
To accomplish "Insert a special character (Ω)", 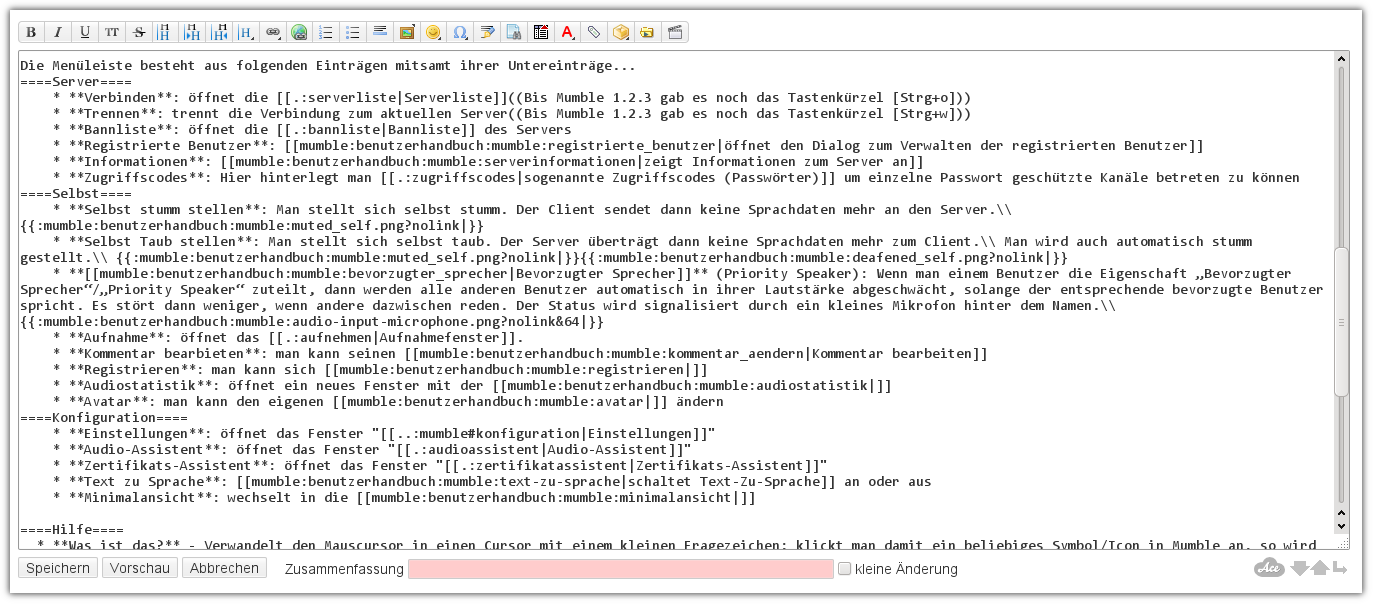I will pyautogui.click(x=460, y=32).
